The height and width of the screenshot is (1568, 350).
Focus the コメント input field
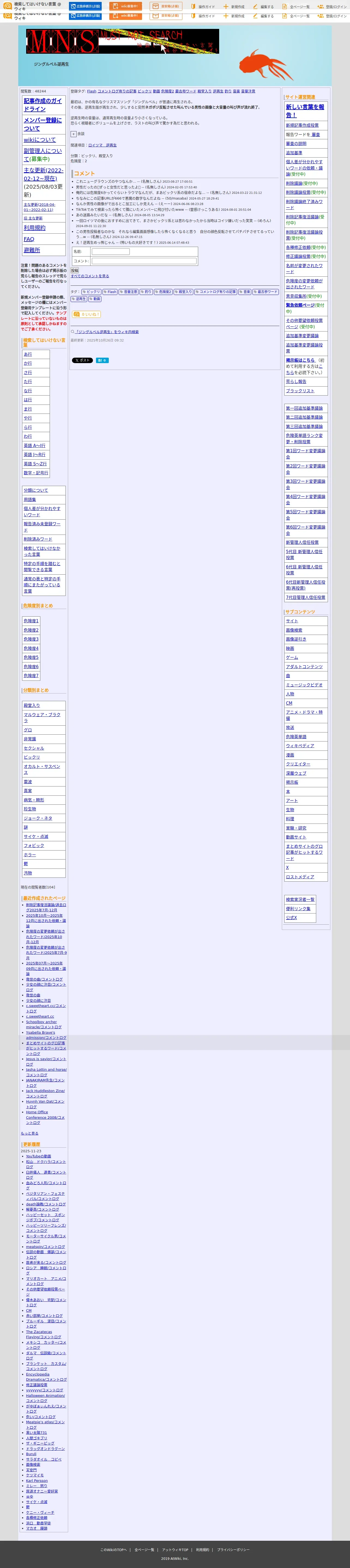tap(144, 261)
